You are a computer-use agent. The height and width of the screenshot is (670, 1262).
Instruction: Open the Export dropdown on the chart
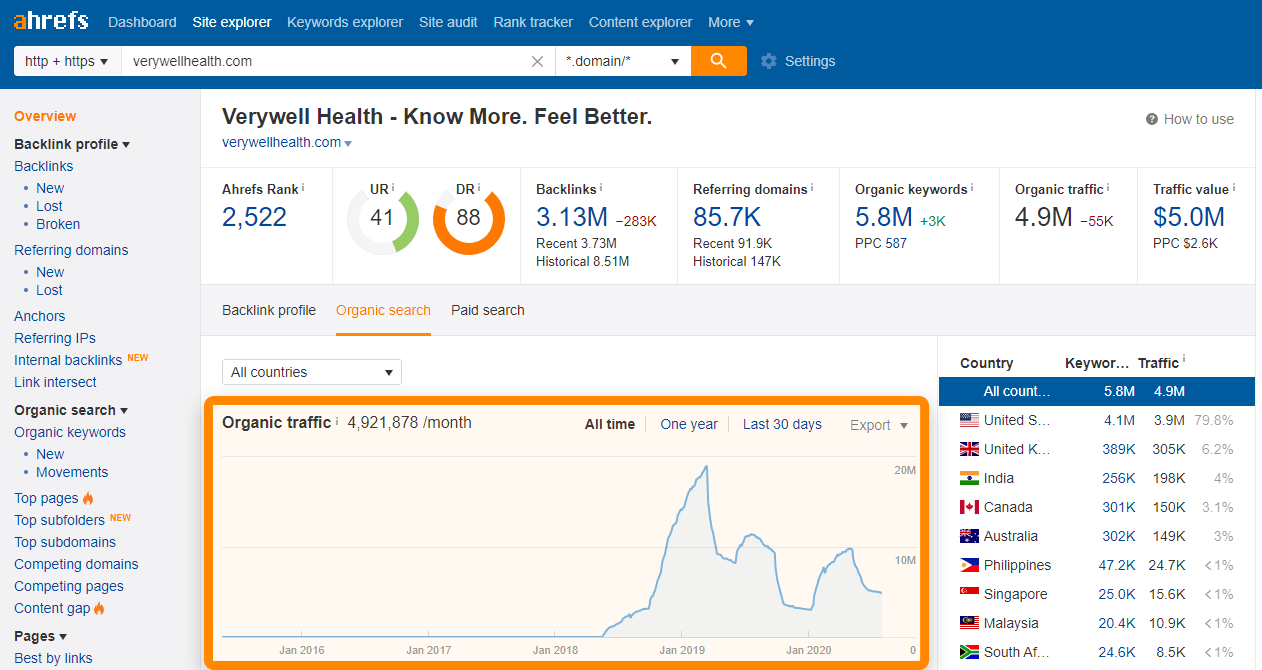877,425
